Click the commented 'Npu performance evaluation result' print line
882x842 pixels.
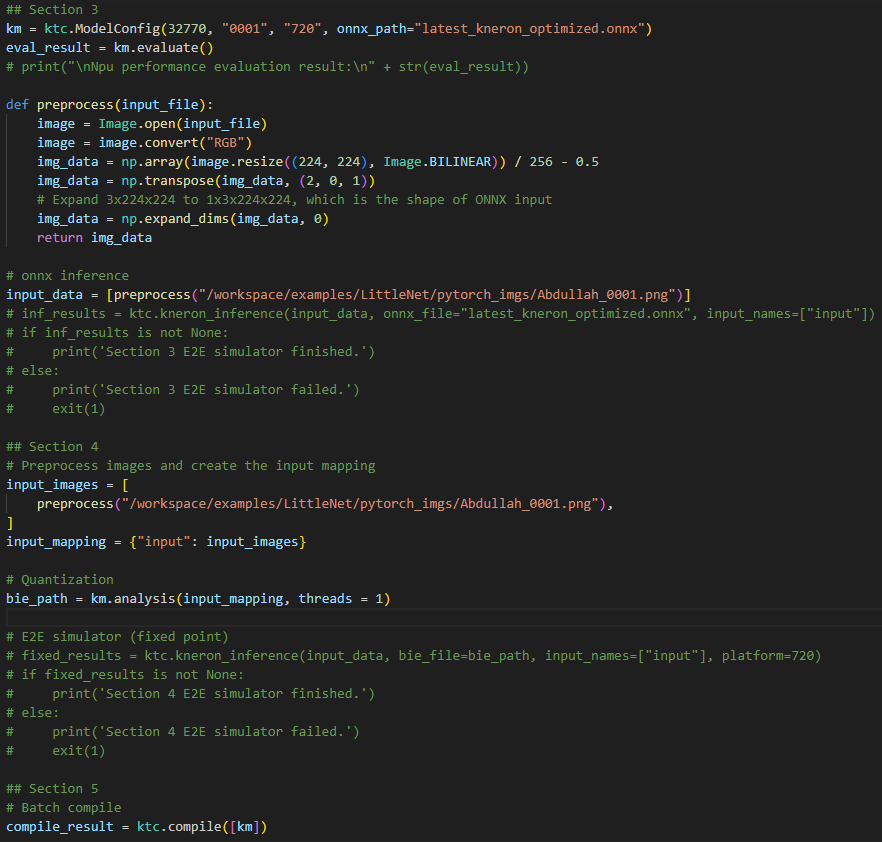coord(267,67)
